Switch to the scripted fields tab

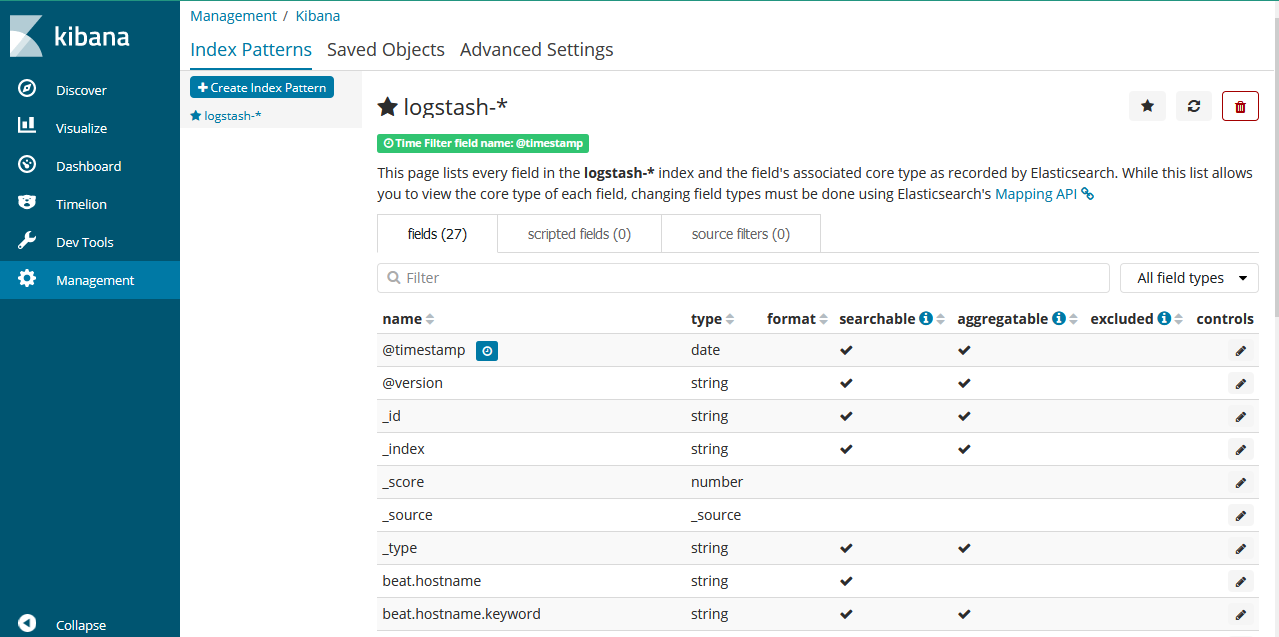coord(579,234)
